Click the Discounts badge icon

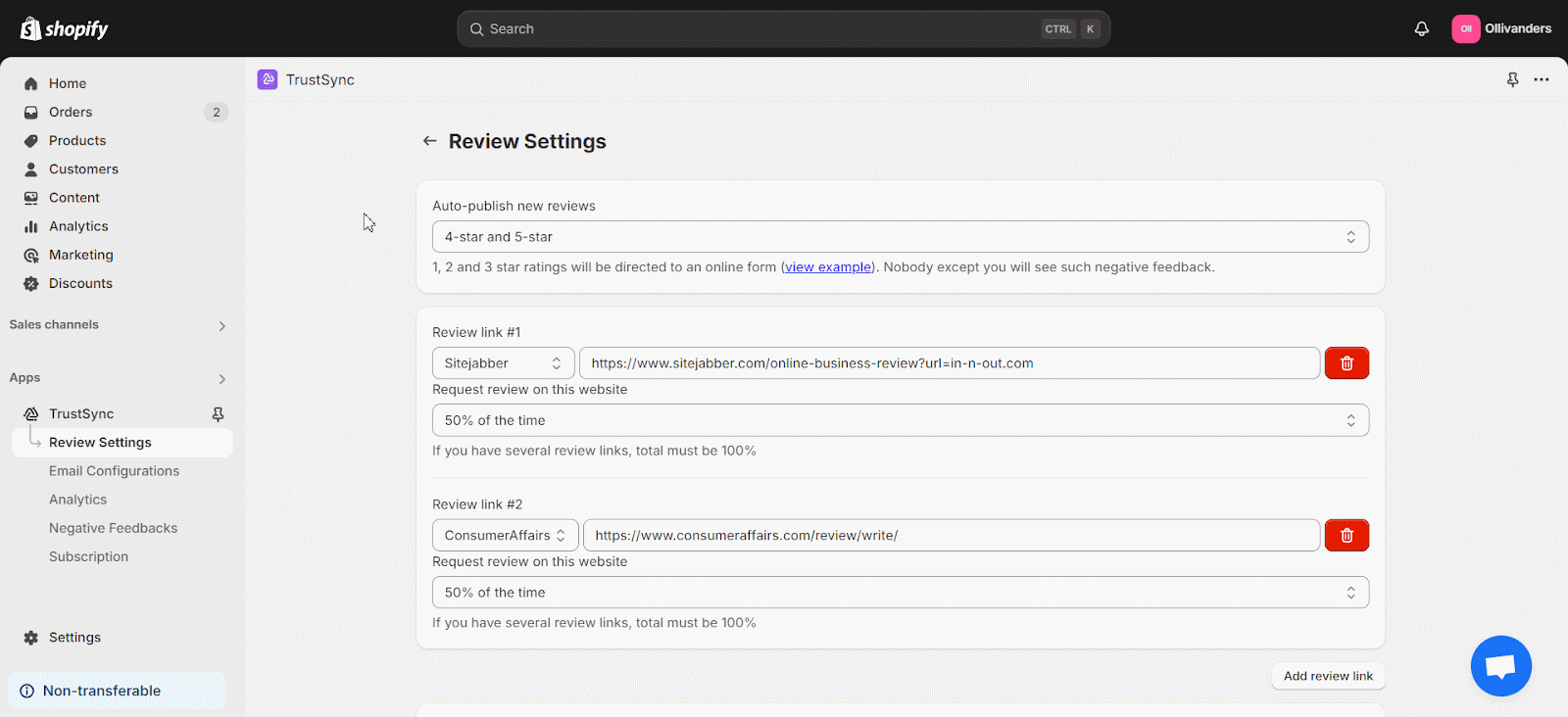point(31,283)
